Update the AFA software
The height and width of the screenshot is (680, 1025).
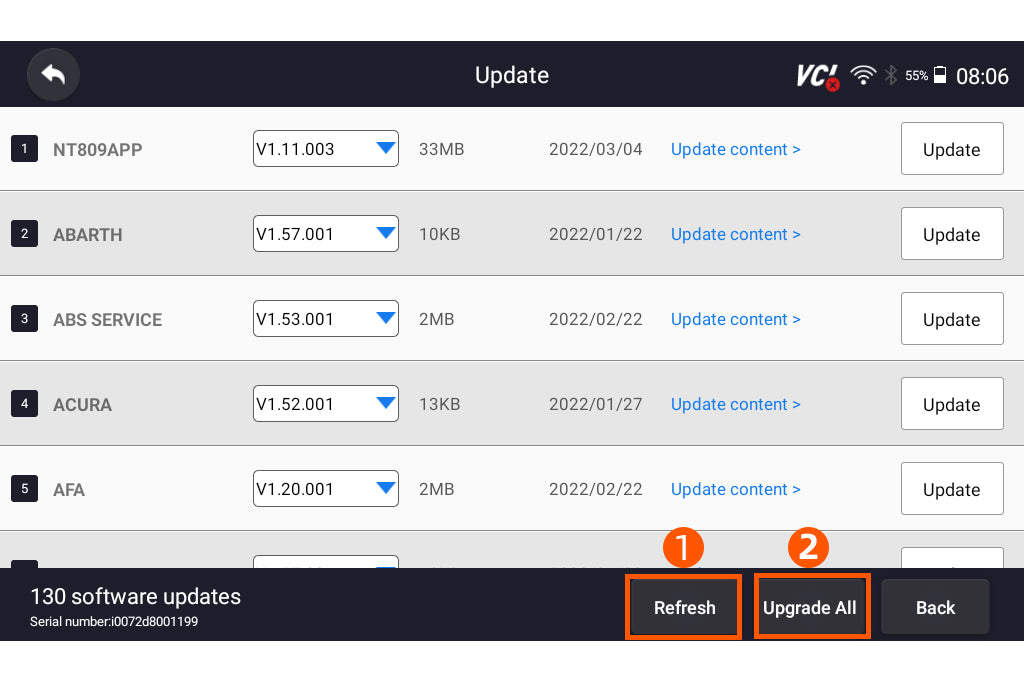952,488
